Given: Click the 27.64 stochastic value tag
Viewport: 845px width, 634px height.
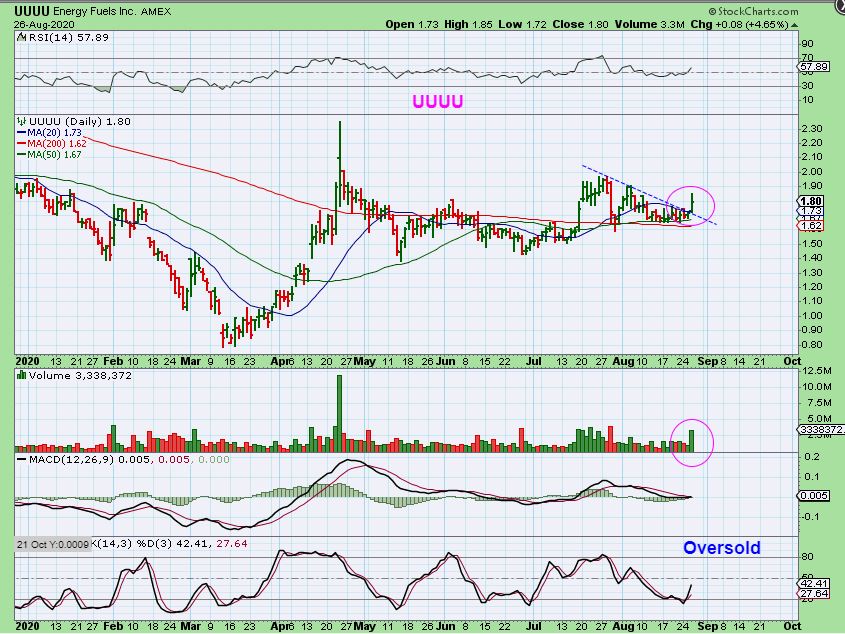Looking at the screenshot, I should pyautogui.click(x=813, y=593).
